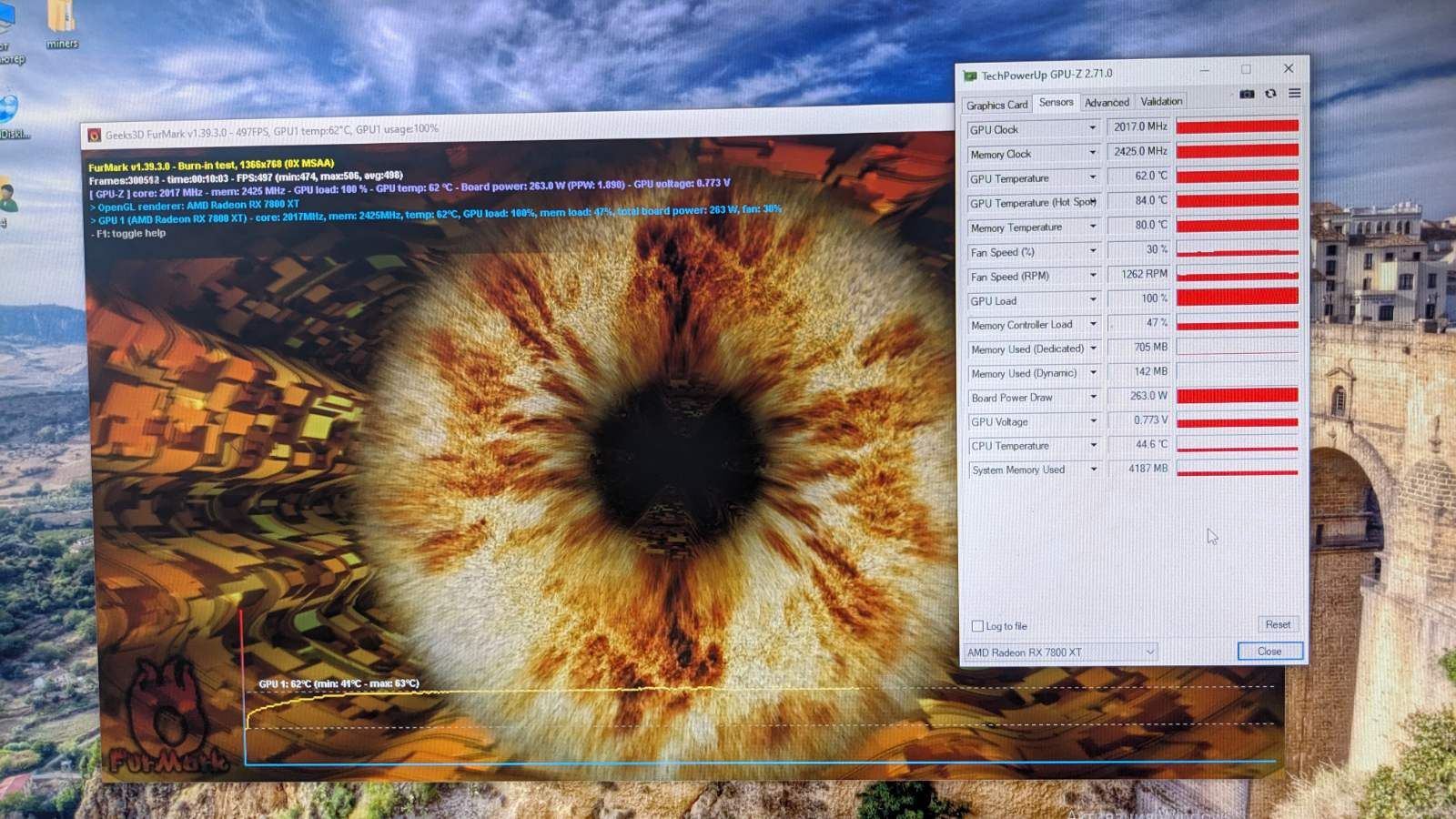This screenshot has height=819, width=1456.
Task: Click the Memory Temperature 80.0 °C value
Action: 1138,225
